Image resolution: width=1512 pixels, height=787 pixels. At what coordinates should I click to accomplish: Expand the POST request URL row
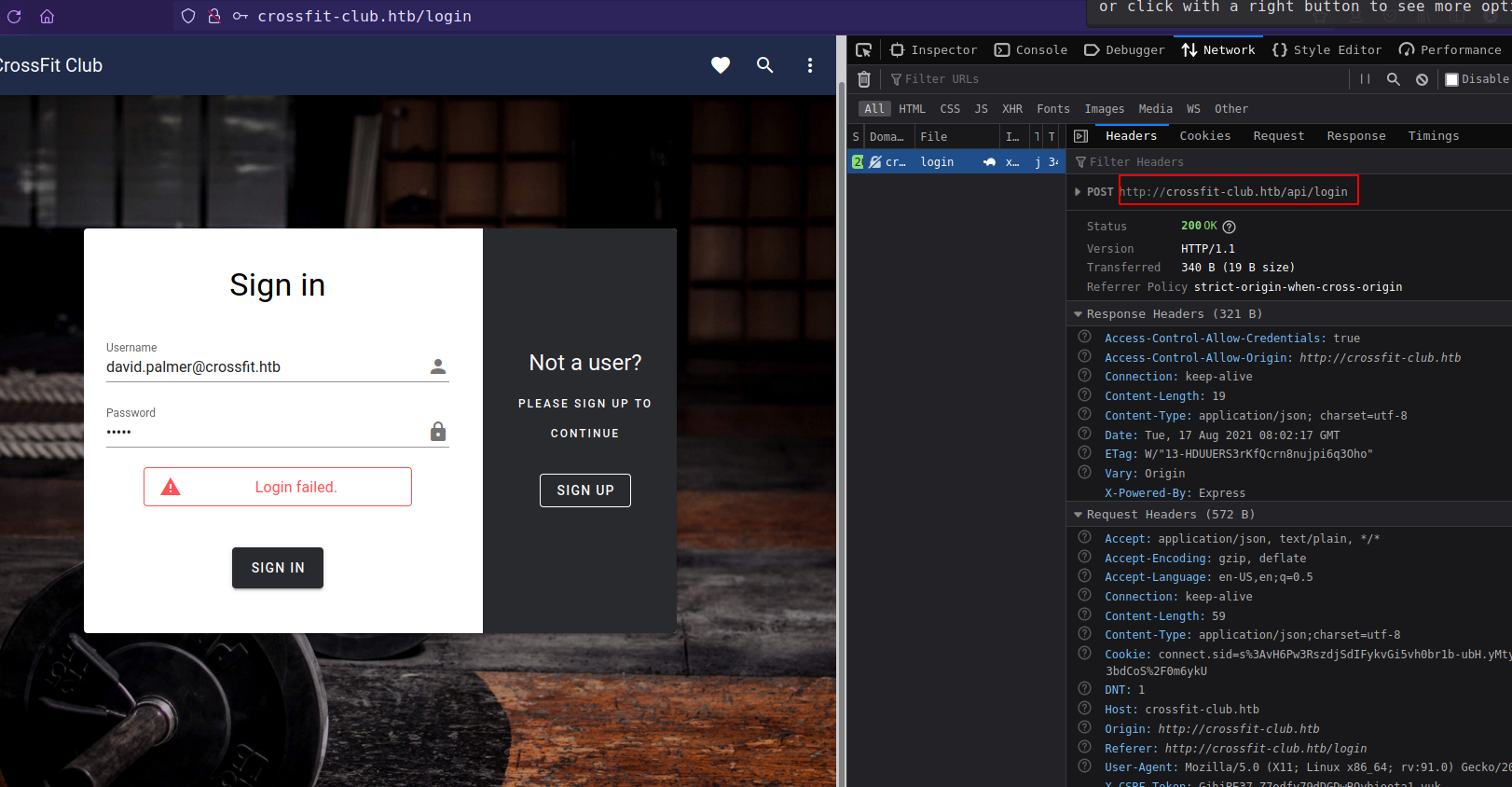(1079, 192)
